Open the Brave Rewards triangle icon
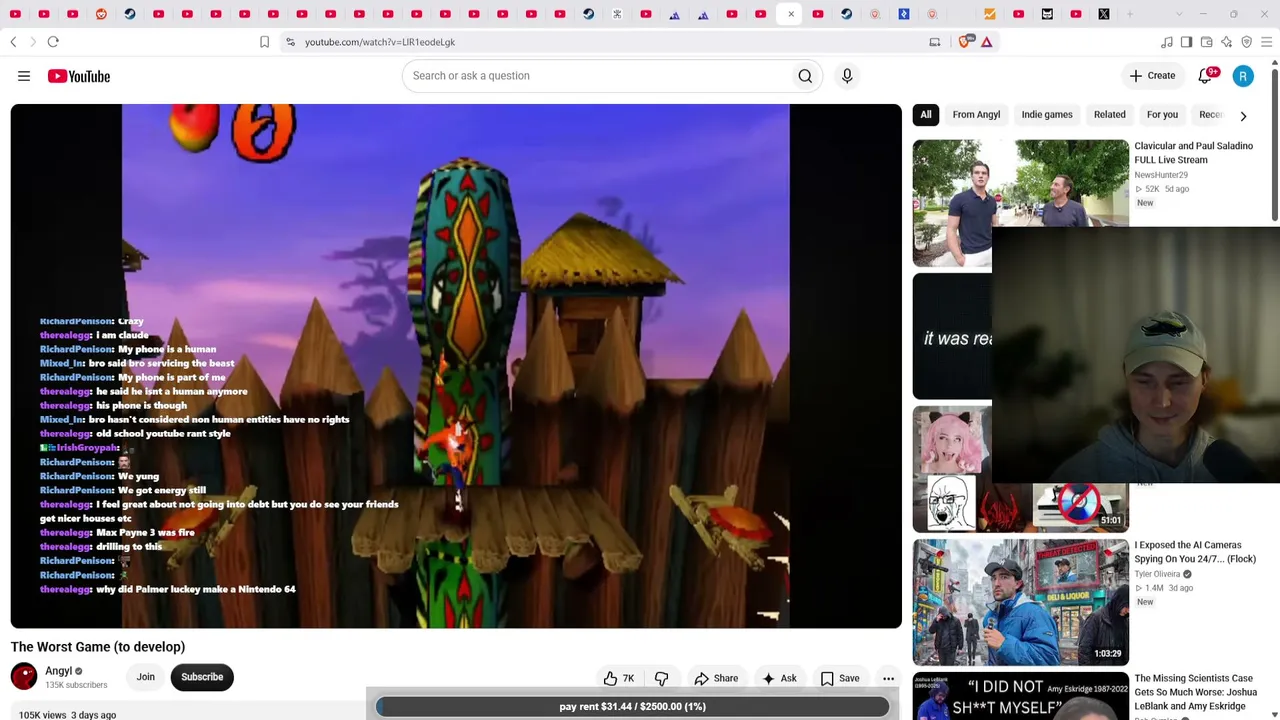Screen dimensions: 1280x720 tap(986, 42)
